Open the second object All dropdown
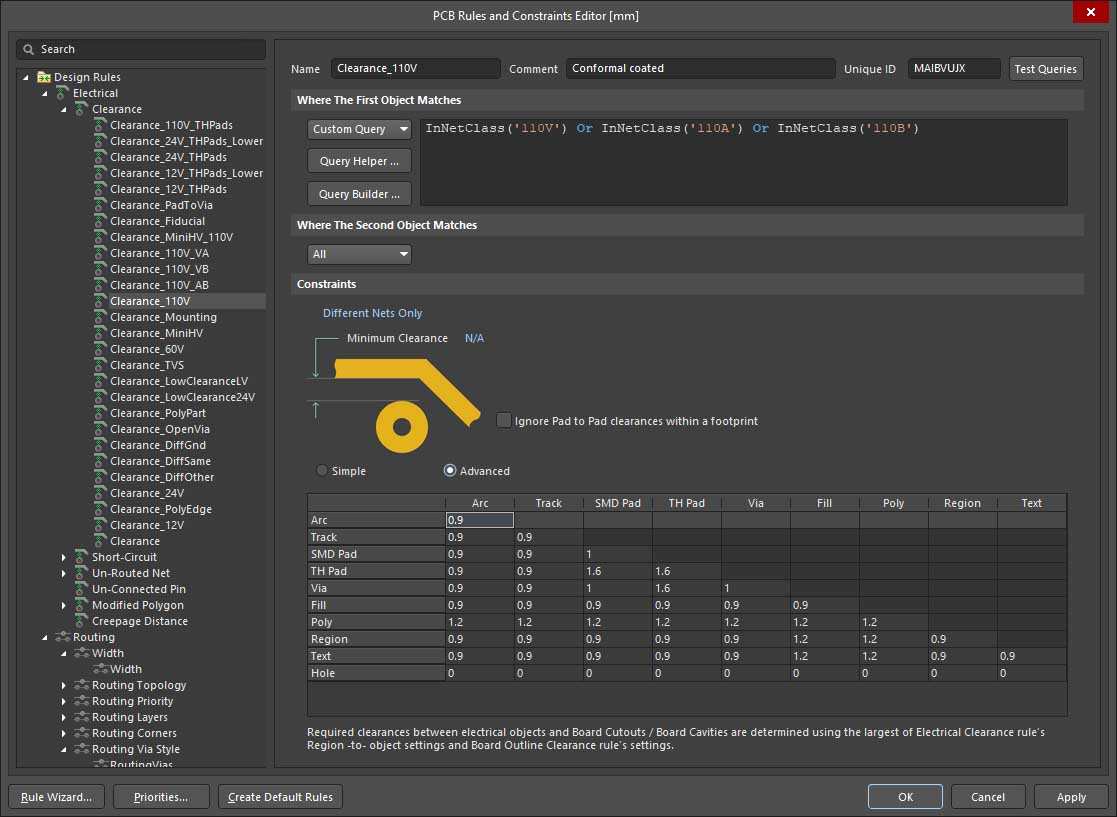Viewport: 1117px width, 817px height. 359,254
